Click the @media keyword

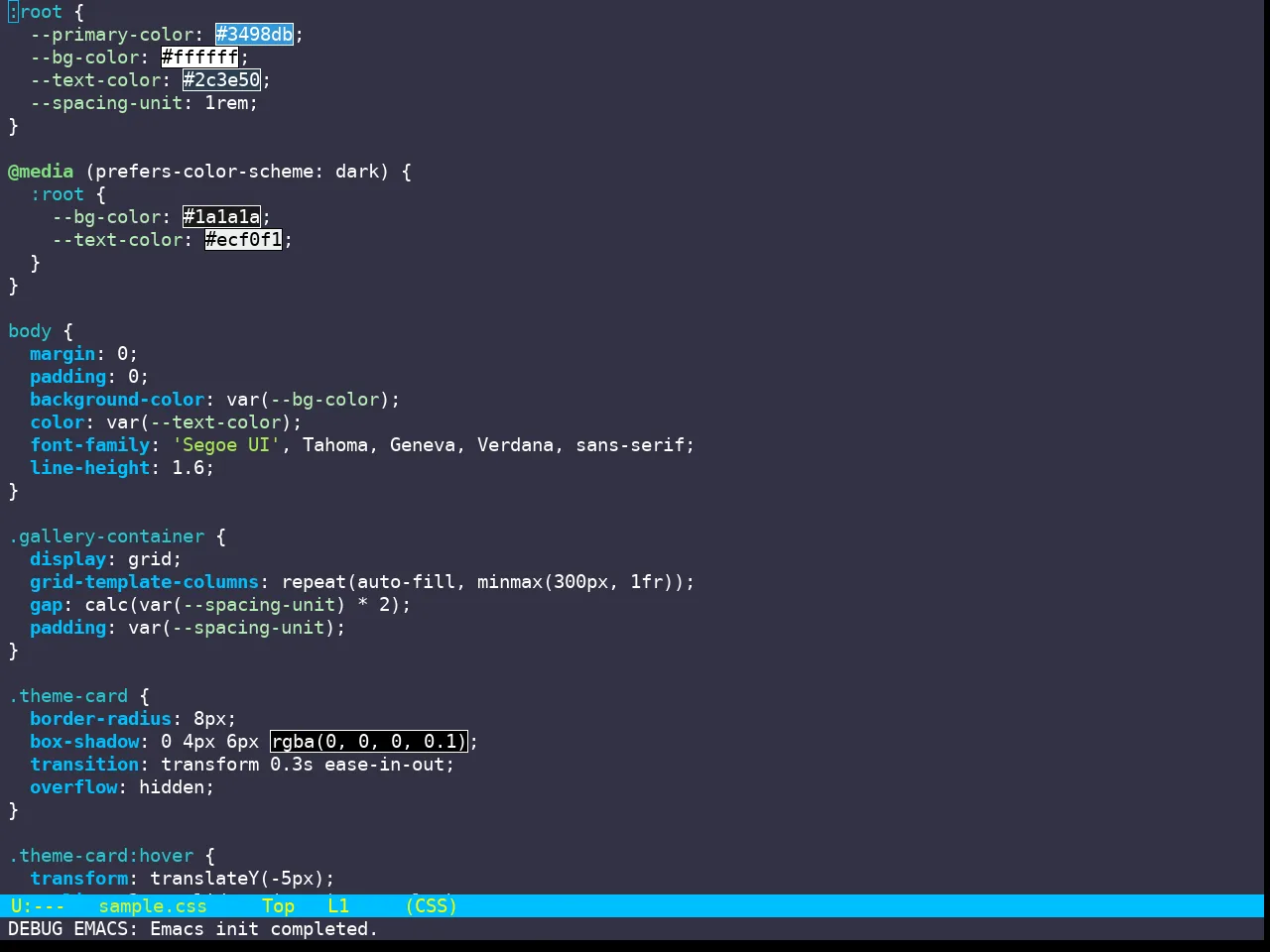pyautogui.click(x=41, y=172)
